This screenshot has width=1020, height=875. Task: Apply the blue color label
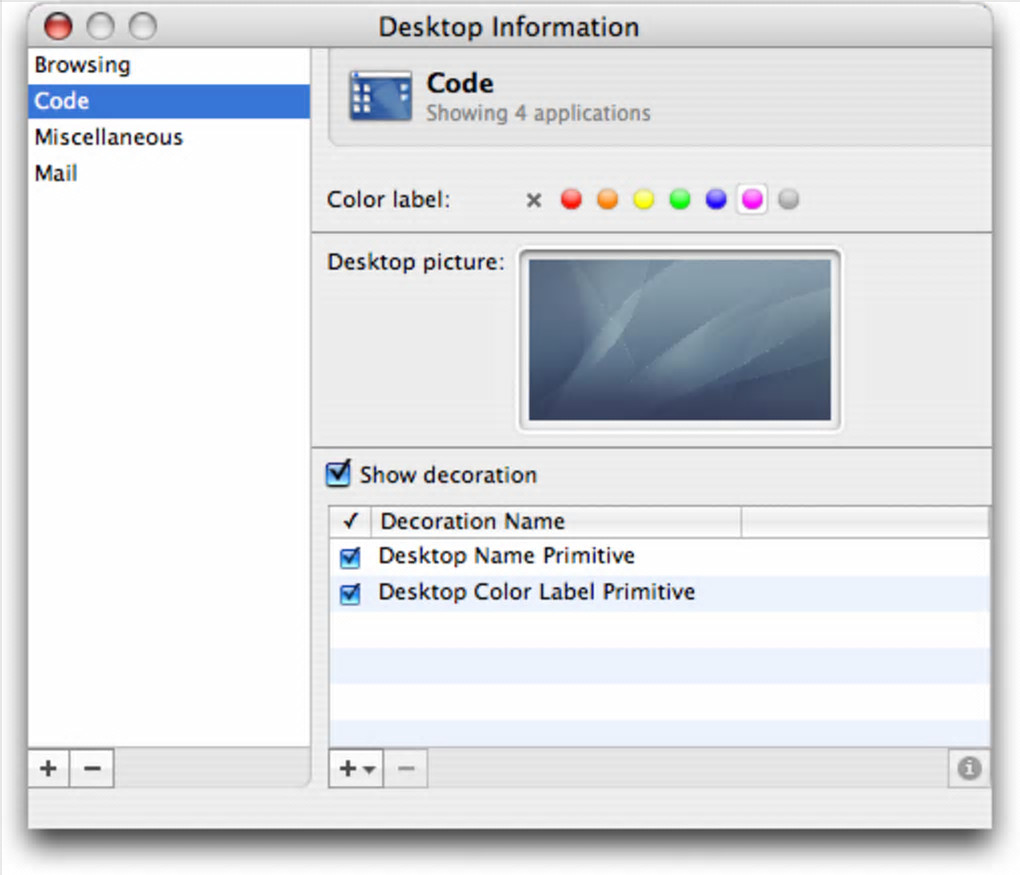tap(716, 200)
